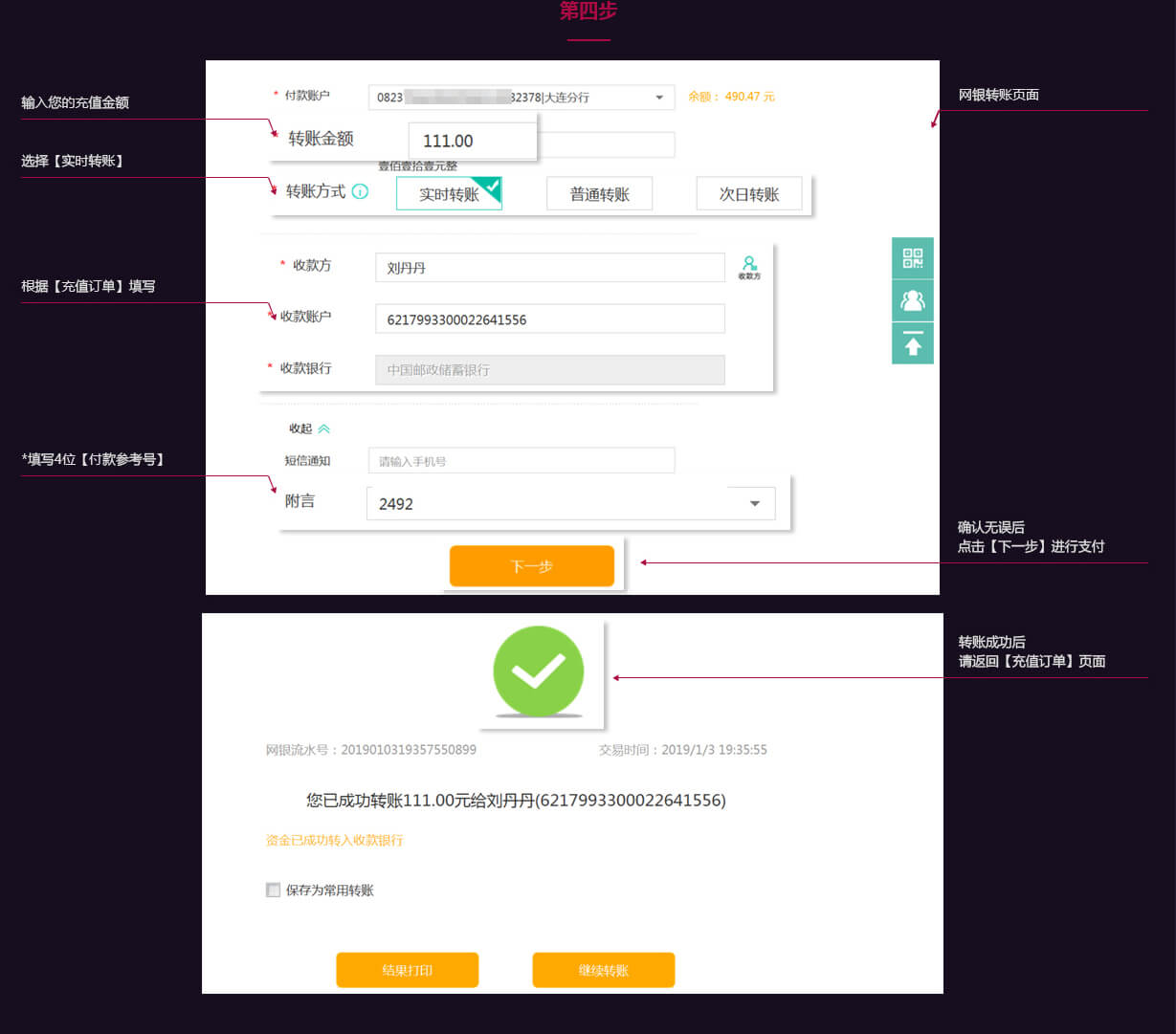Open the customer service people icon
The image size is (1176, 1034).
tap(913, 300)
